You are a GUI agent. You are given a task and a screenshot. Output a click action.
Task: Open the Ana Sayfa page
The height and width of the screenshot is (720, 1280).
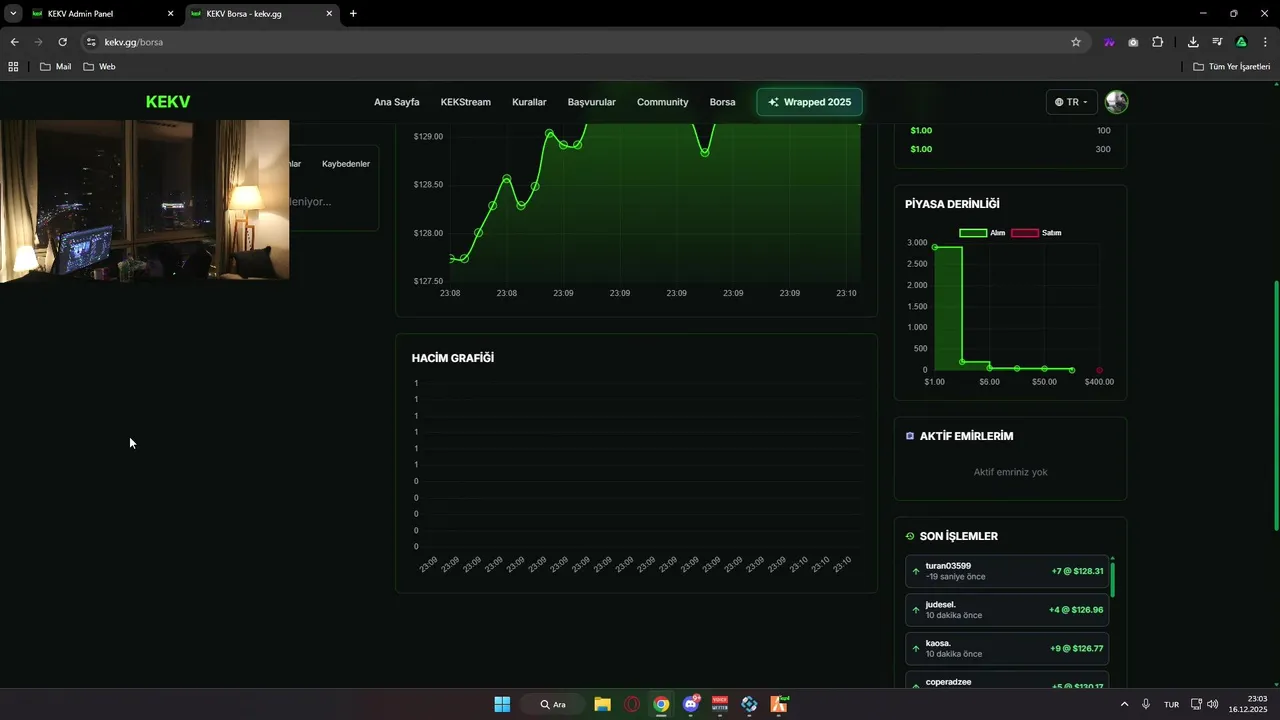397,102
